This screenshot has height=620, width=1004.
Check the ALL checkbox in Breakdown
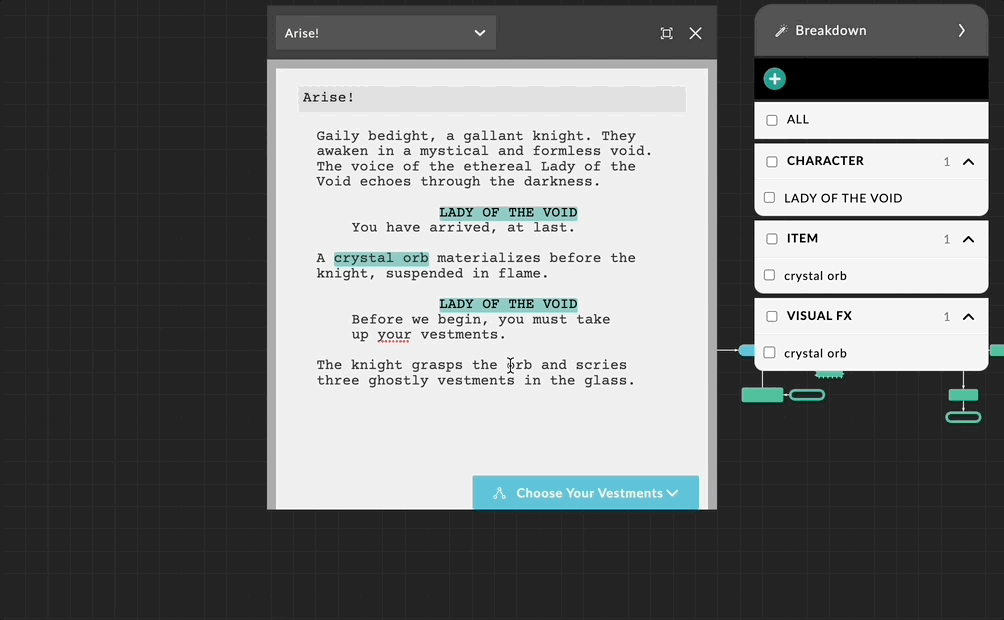(772, 120)
